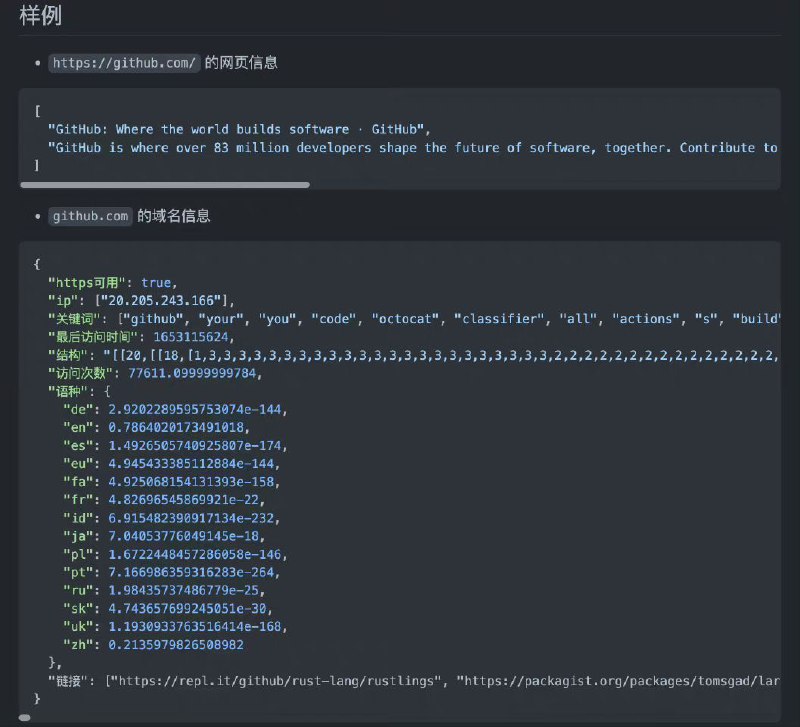Click the '的网页信息' text
Screen dimensions: 800x727
(241, 63)
